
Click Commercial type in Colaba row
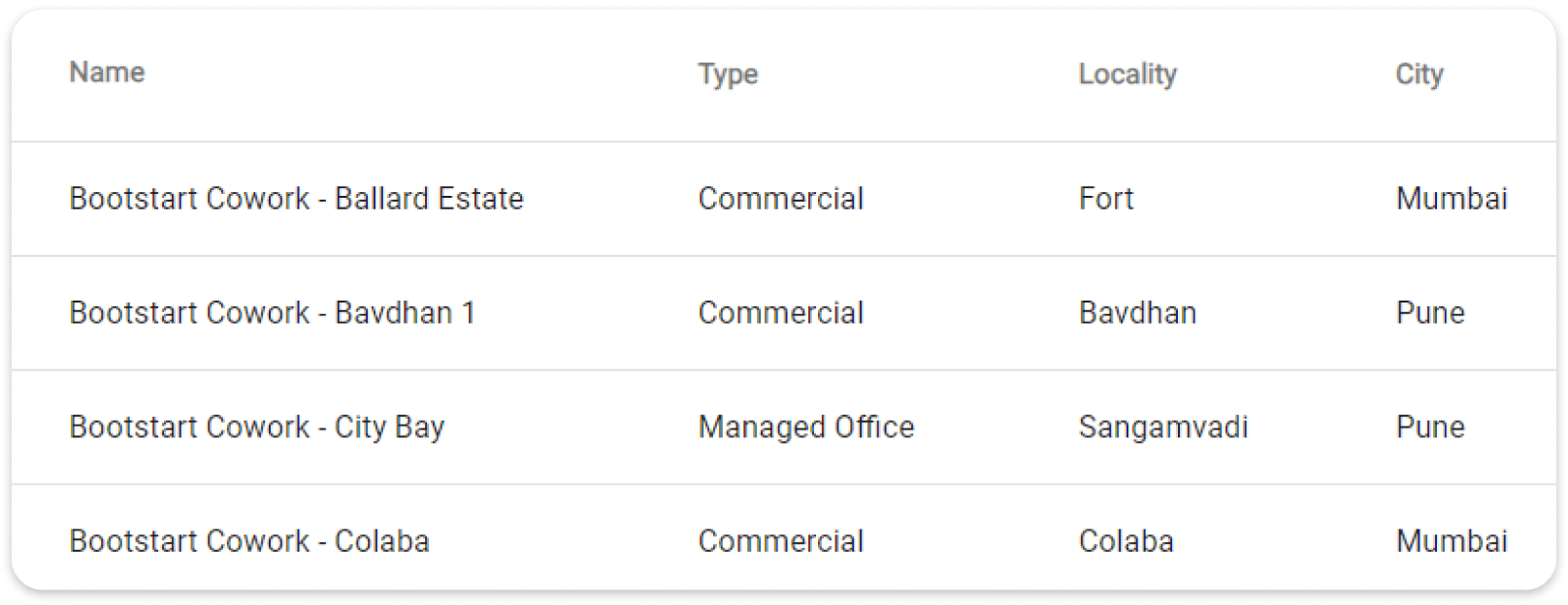[780, 541]
